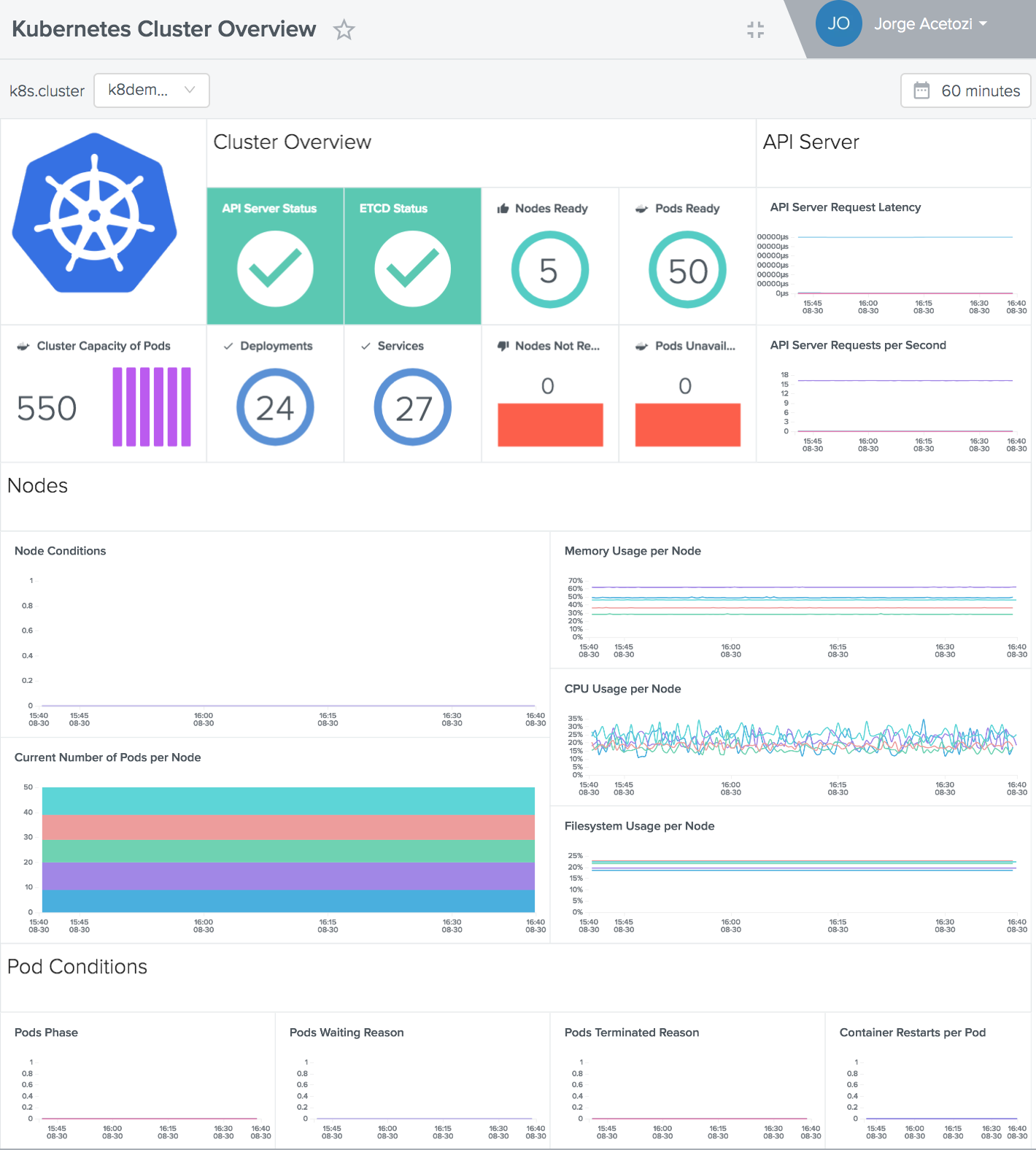Click the checkmark icon beside Deployments

[228, 346]
